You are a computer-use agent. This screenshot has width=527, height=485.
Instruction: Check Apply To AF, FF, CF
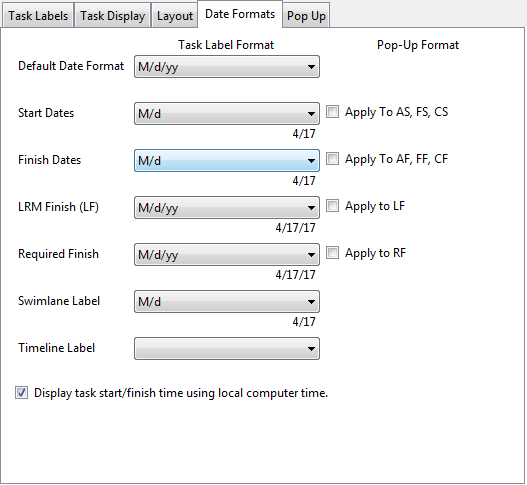click(332, 159)
